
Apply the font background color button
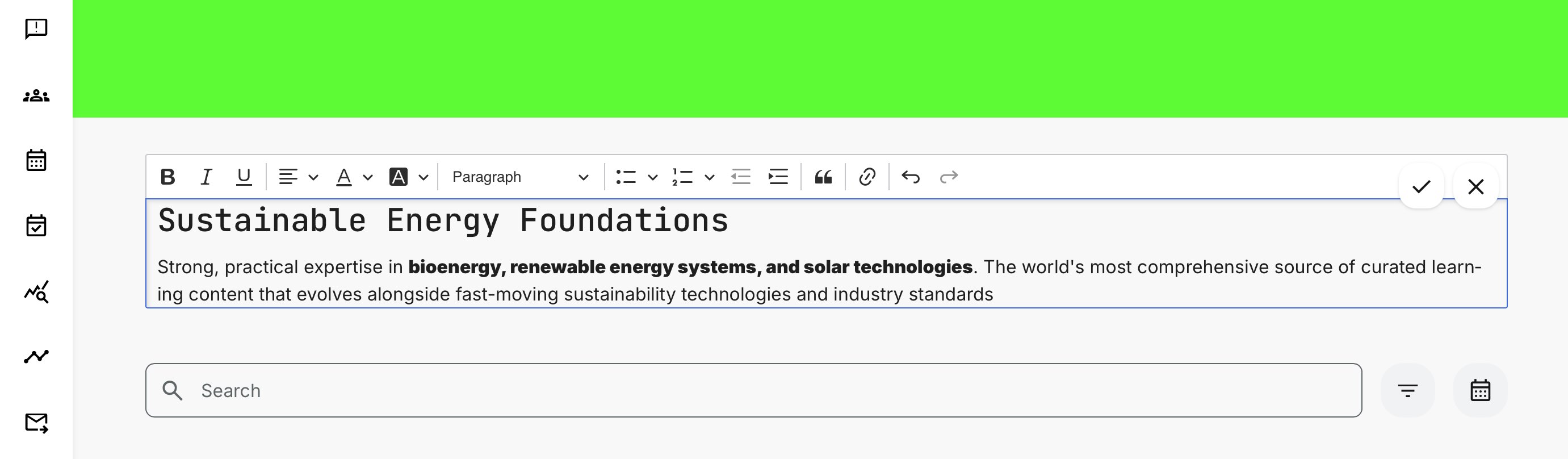398,177
